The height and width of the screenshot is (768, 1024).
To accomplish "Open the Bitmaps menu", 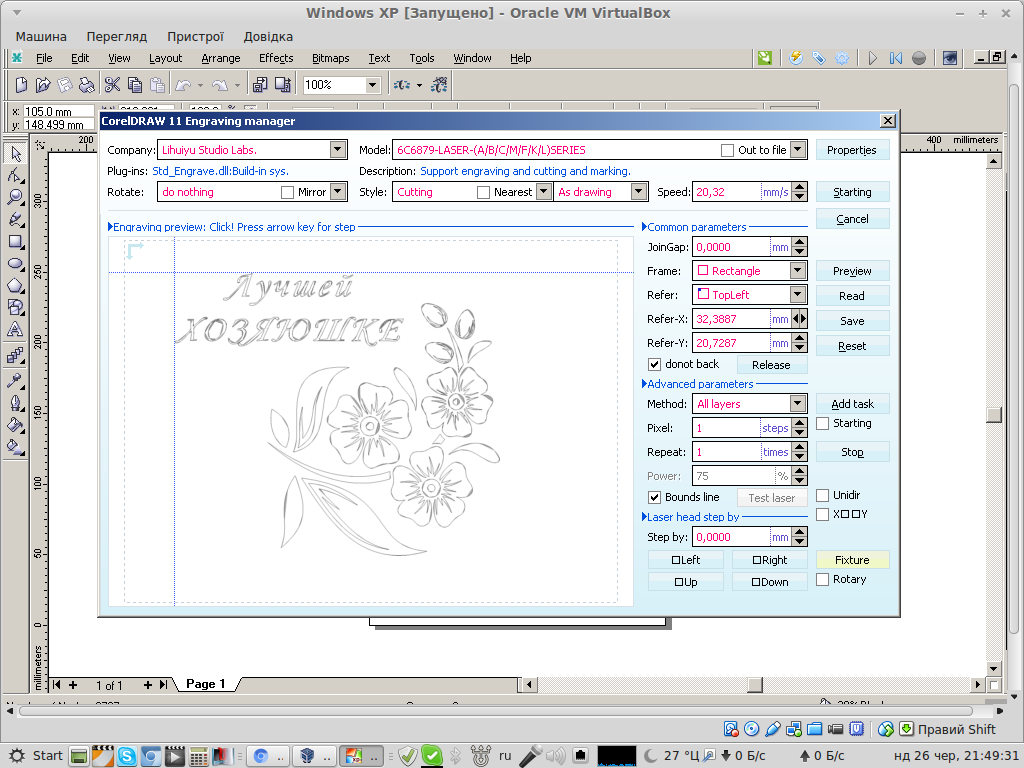I will pyautogui.click(x=330, y=58).
